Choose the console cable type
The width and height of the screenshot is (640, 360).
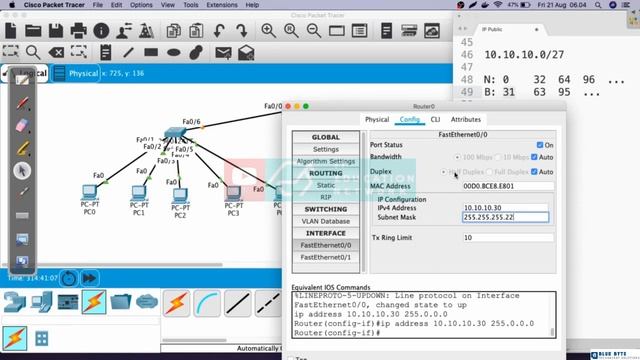click(x=207, y=304)
